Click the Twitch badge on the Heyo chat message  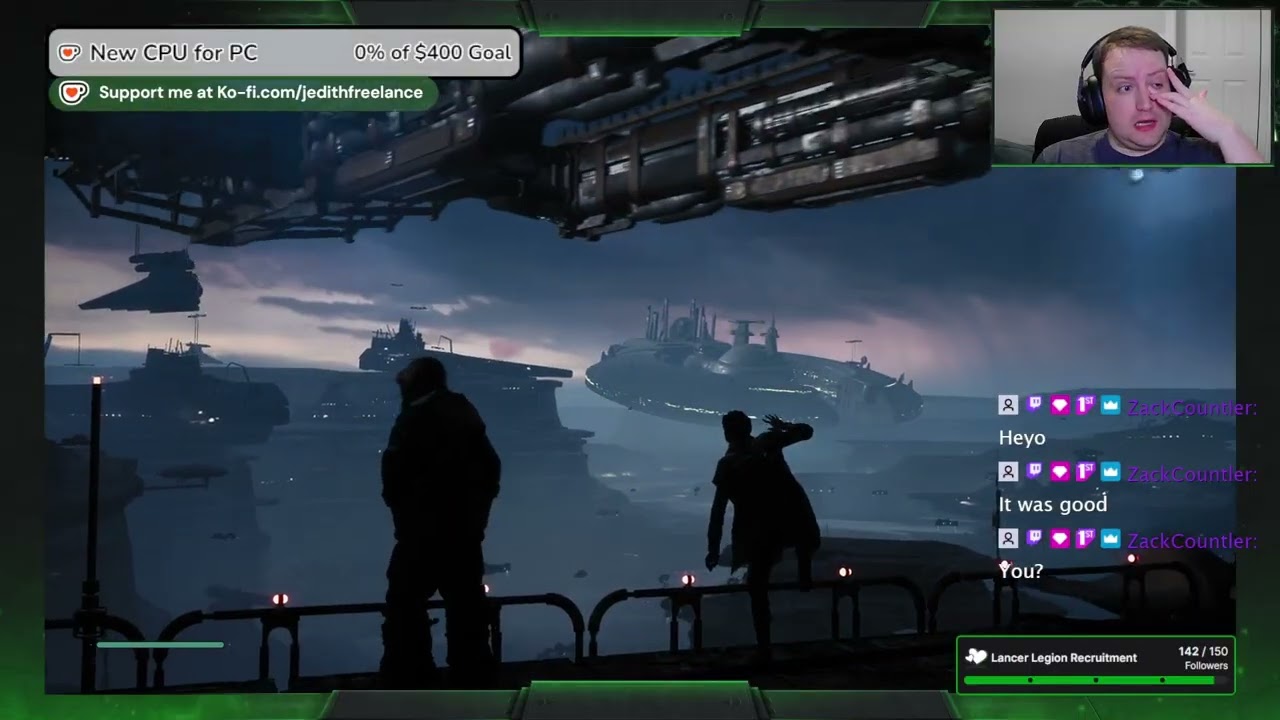click(x=1034, y=405)
